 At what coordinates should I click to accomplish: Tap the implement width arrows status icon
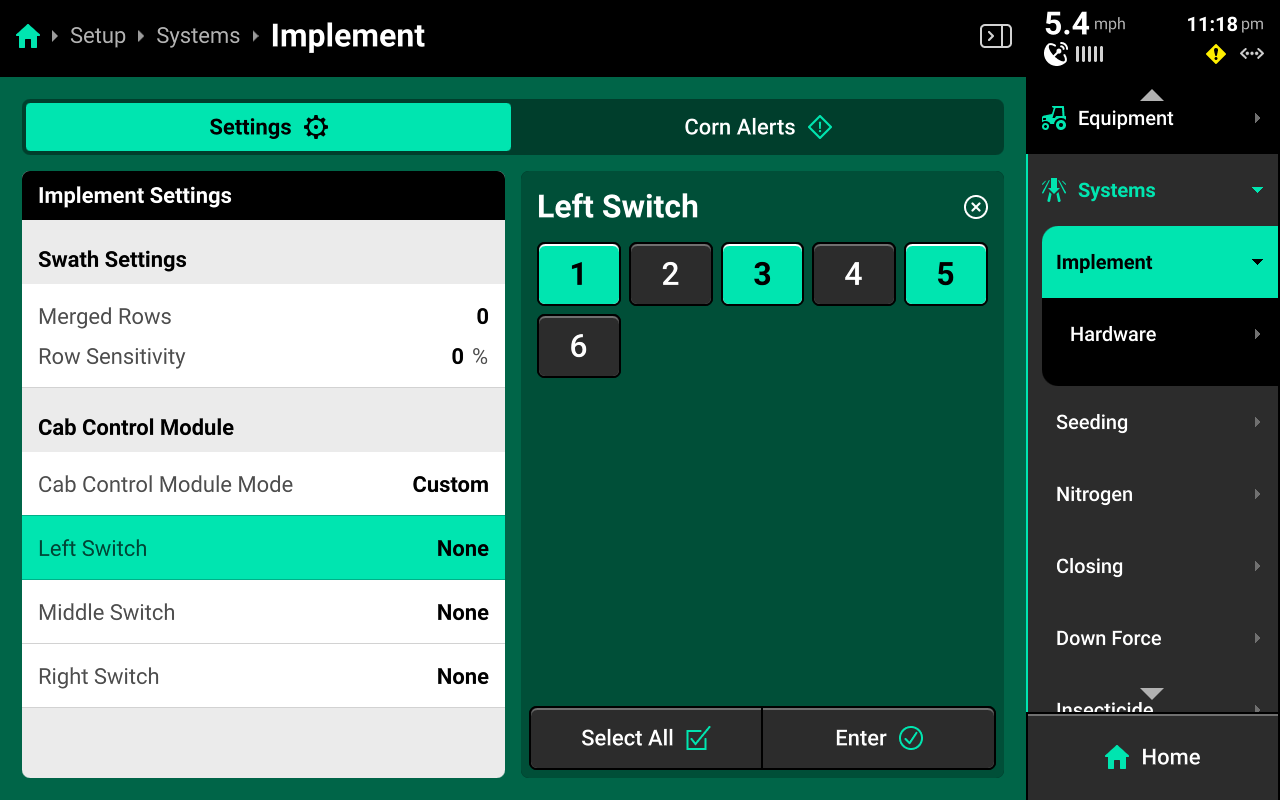(1252, 54)
